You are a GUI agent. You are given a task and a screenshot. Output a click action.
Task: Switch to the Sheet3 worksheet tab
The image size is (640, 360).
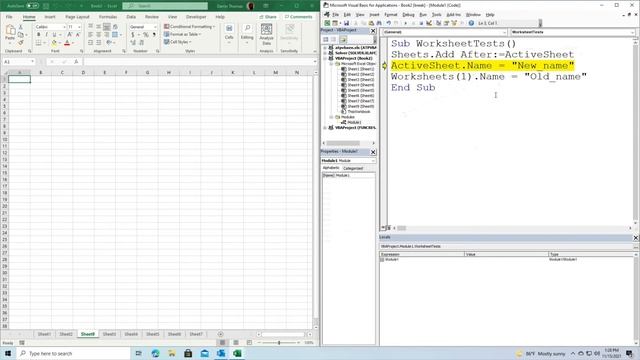point(109,334)
